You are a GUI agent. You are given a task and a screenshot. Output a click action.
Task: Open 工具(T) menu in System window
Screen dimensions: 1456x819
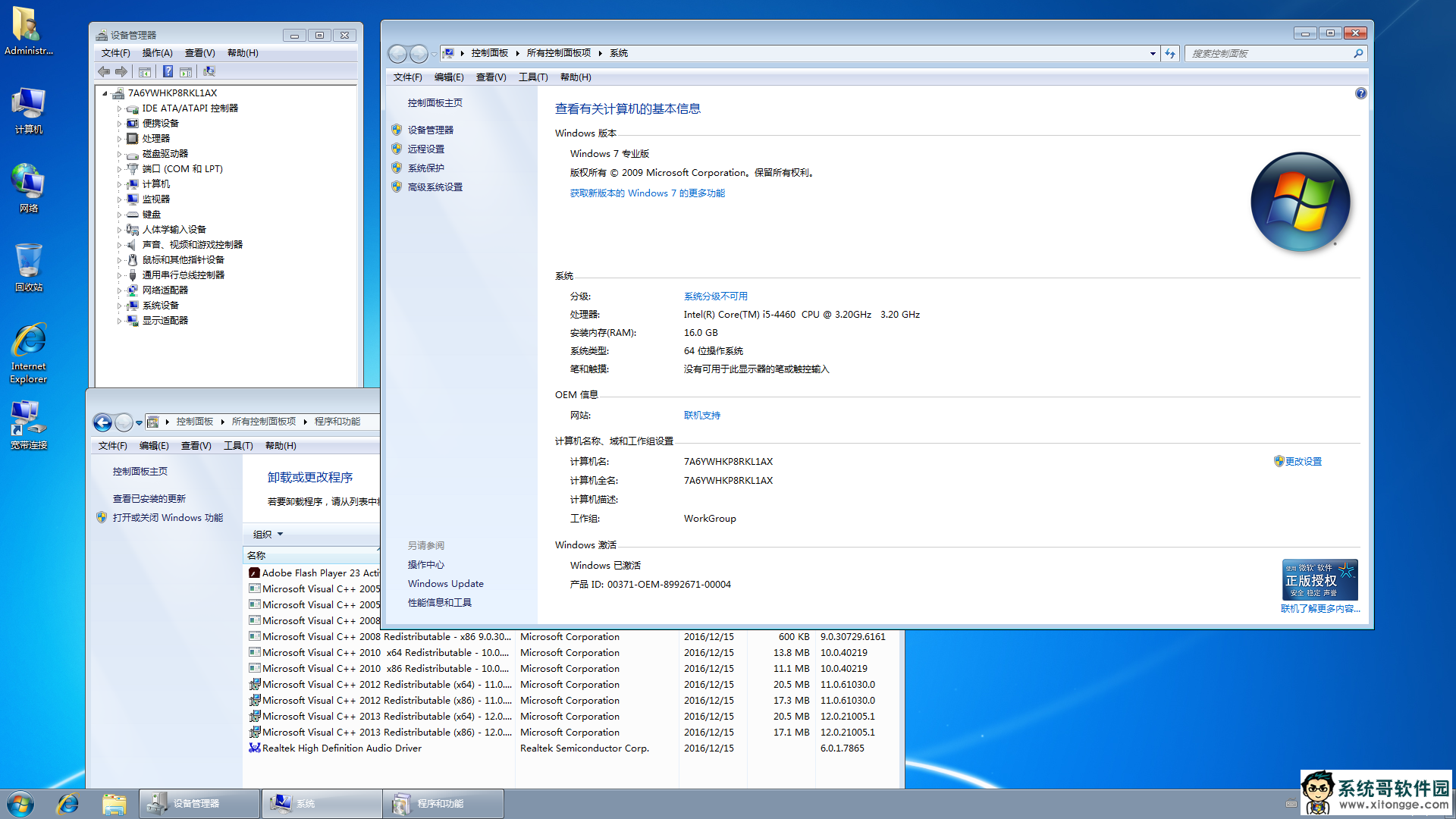point(533,77)
